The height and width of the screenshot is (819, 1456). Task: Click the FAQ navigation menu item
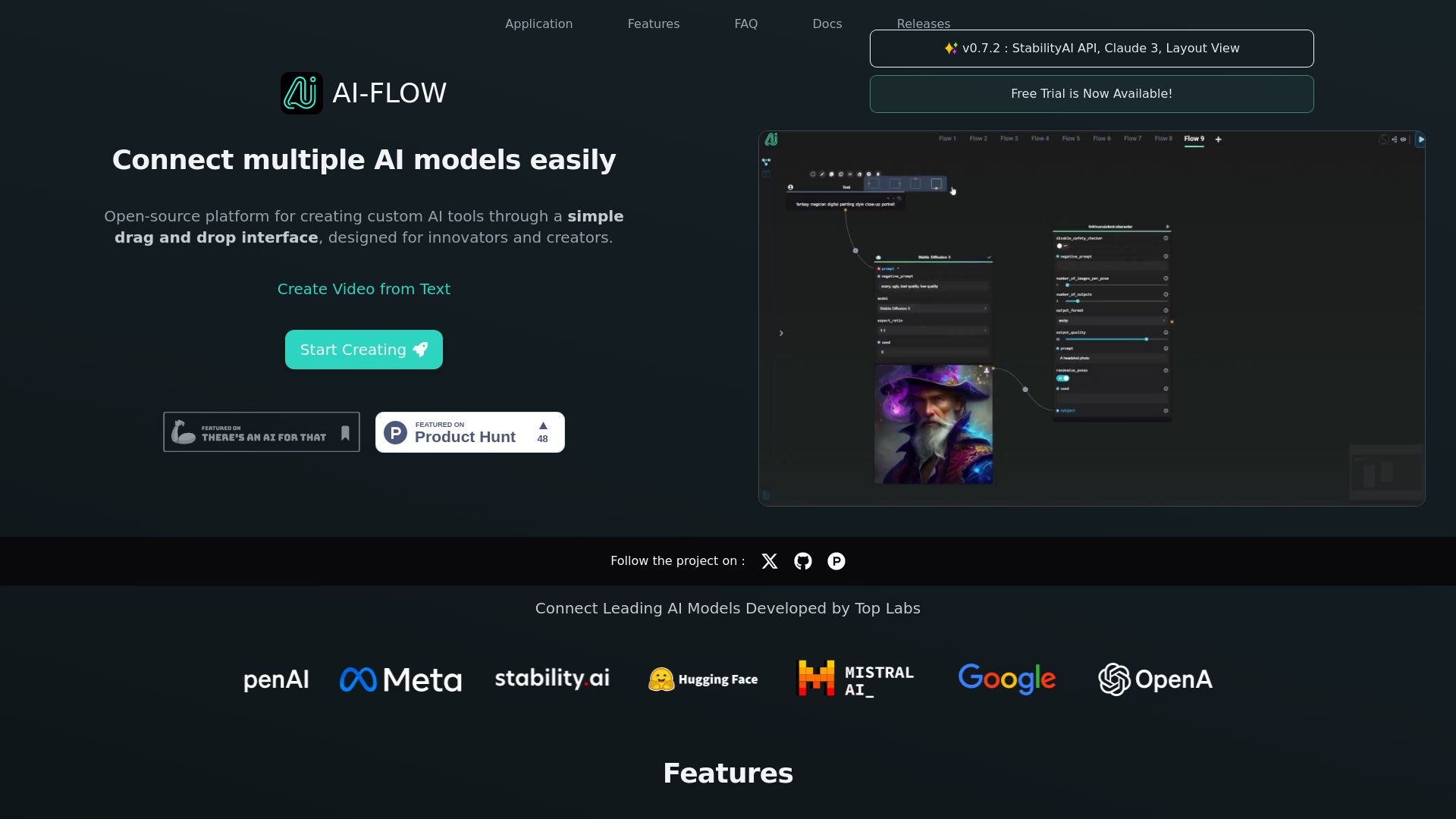click(745, 24)
